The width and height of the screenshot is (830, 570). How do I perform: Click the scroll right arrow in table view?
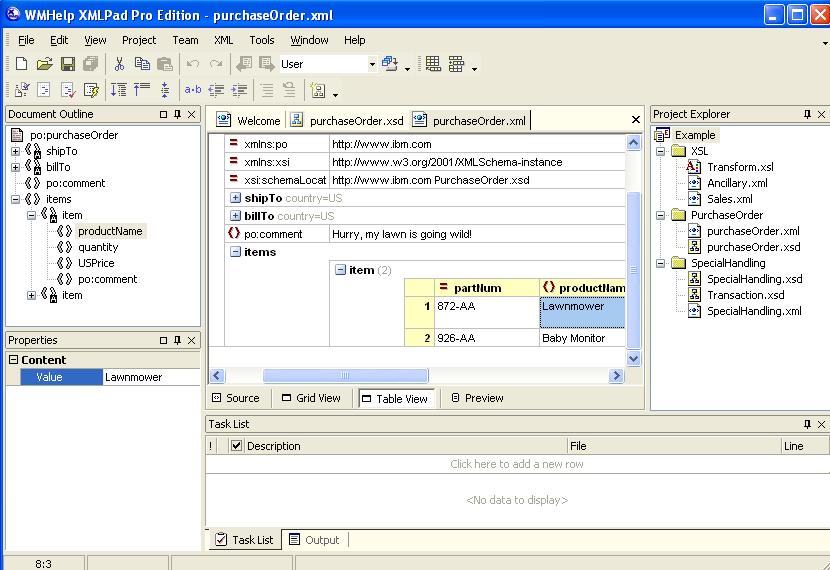(x=616, y=376)
